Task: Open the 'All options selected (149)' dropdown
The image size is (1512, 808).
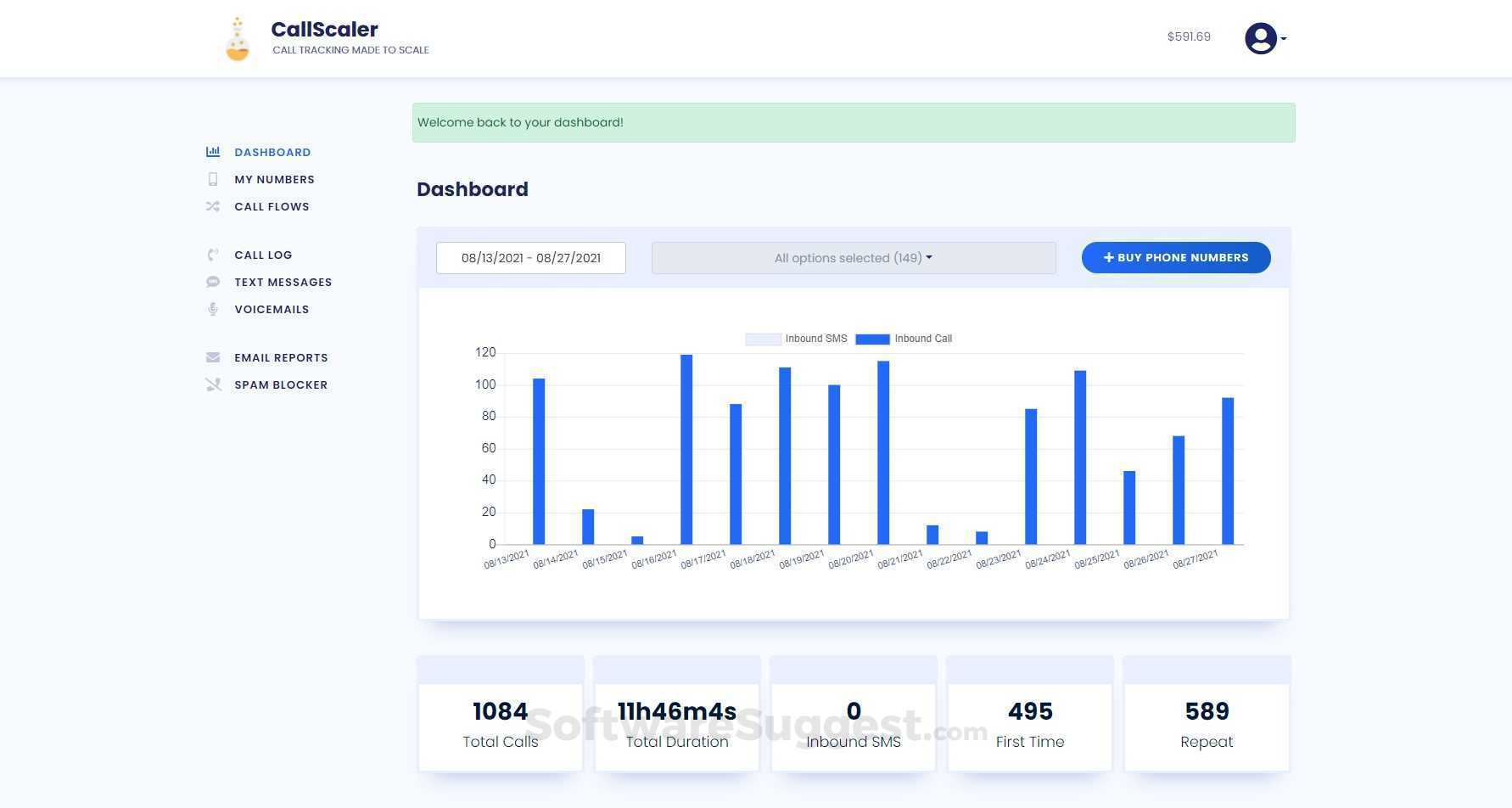Action: click(852, 257)
